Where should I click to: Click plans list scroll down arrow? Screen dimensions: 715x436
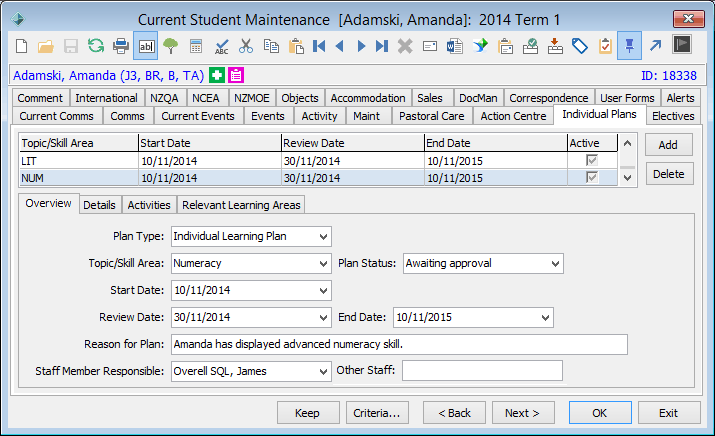627,178
